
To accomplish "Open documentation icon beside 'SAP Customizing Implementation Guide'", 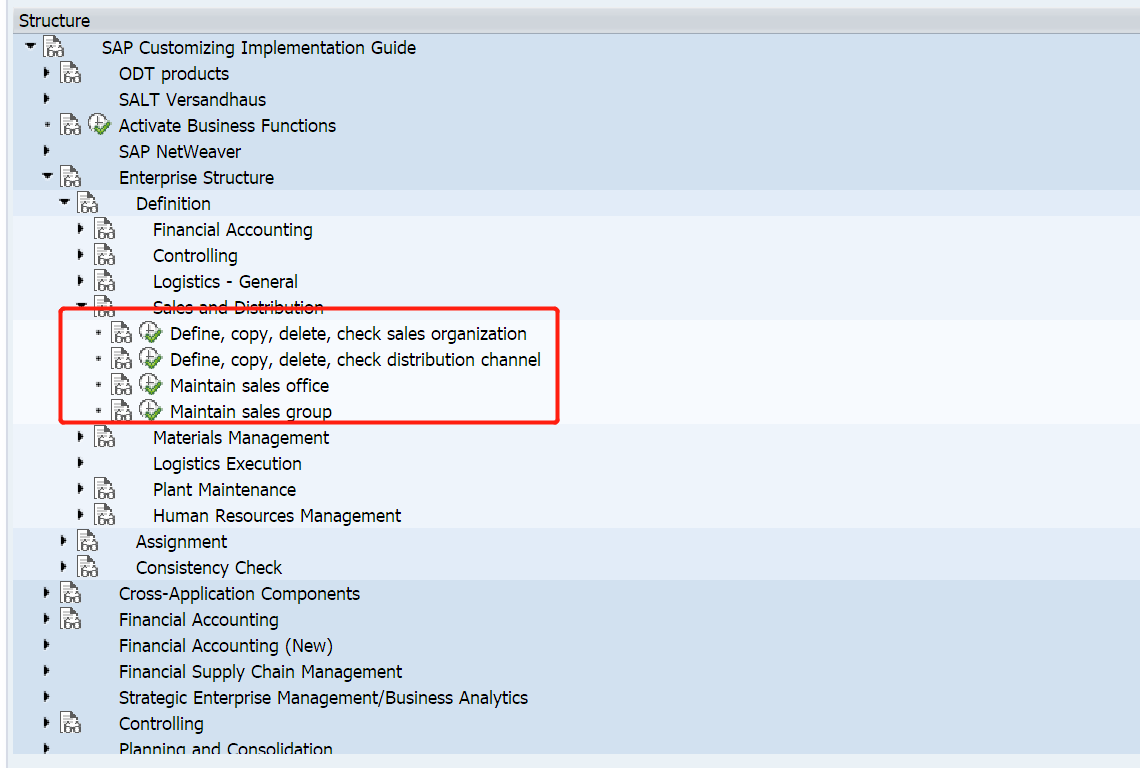I will point(53,46).
